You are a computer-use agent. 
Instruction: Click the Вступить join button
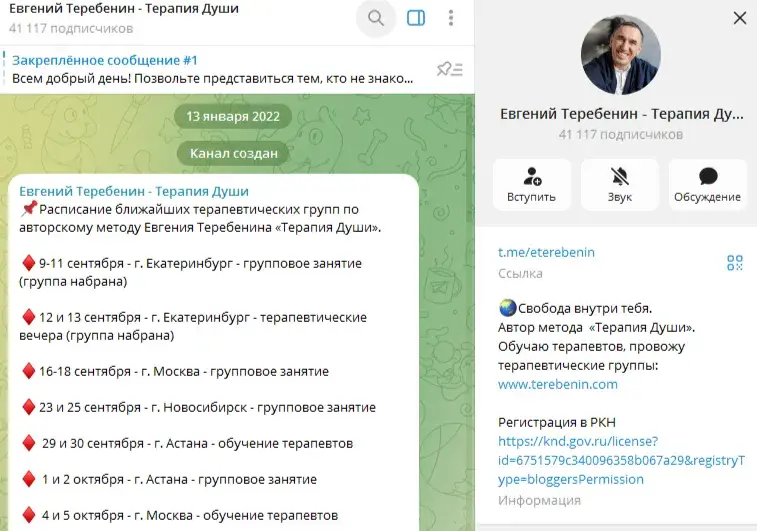coord(532,184)
